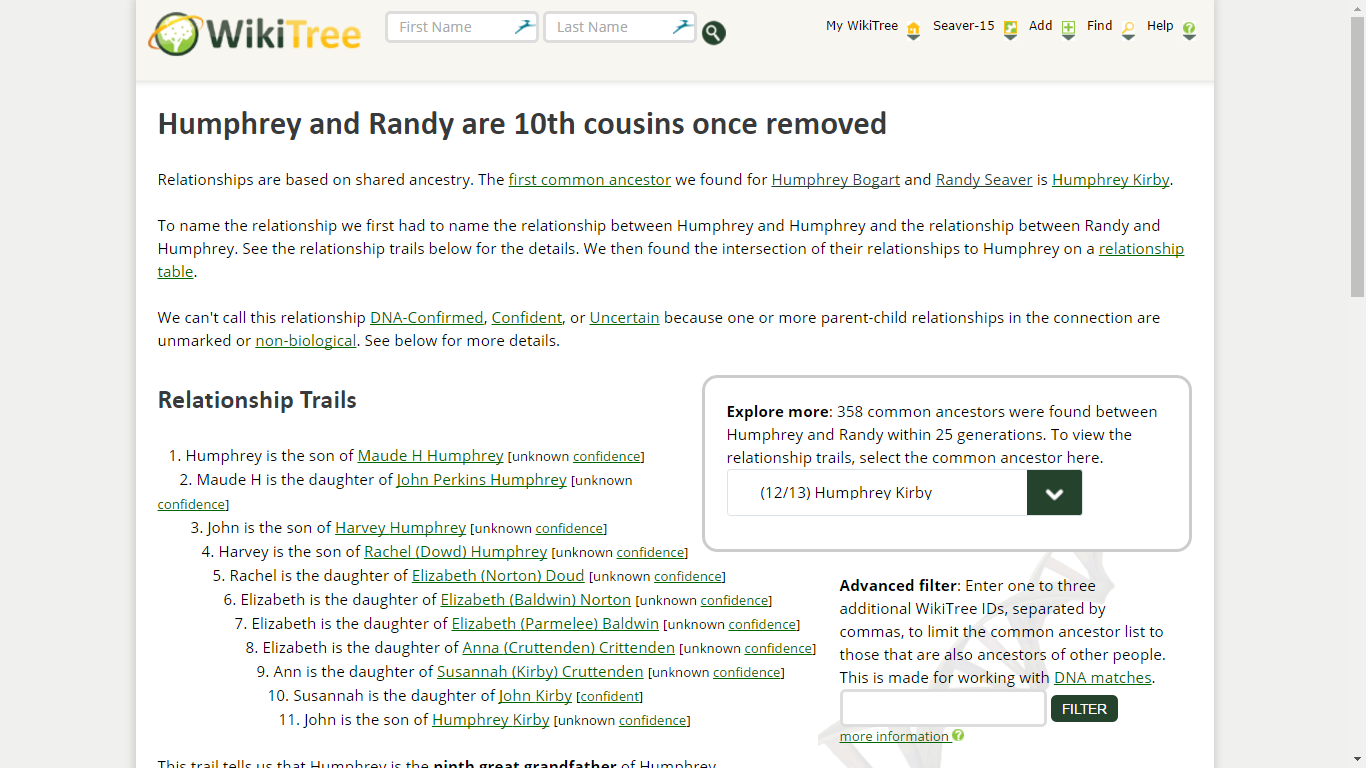Open Rachel (Dowd) Humphrey profile
1366x768 pixels.
pos(455,552)
